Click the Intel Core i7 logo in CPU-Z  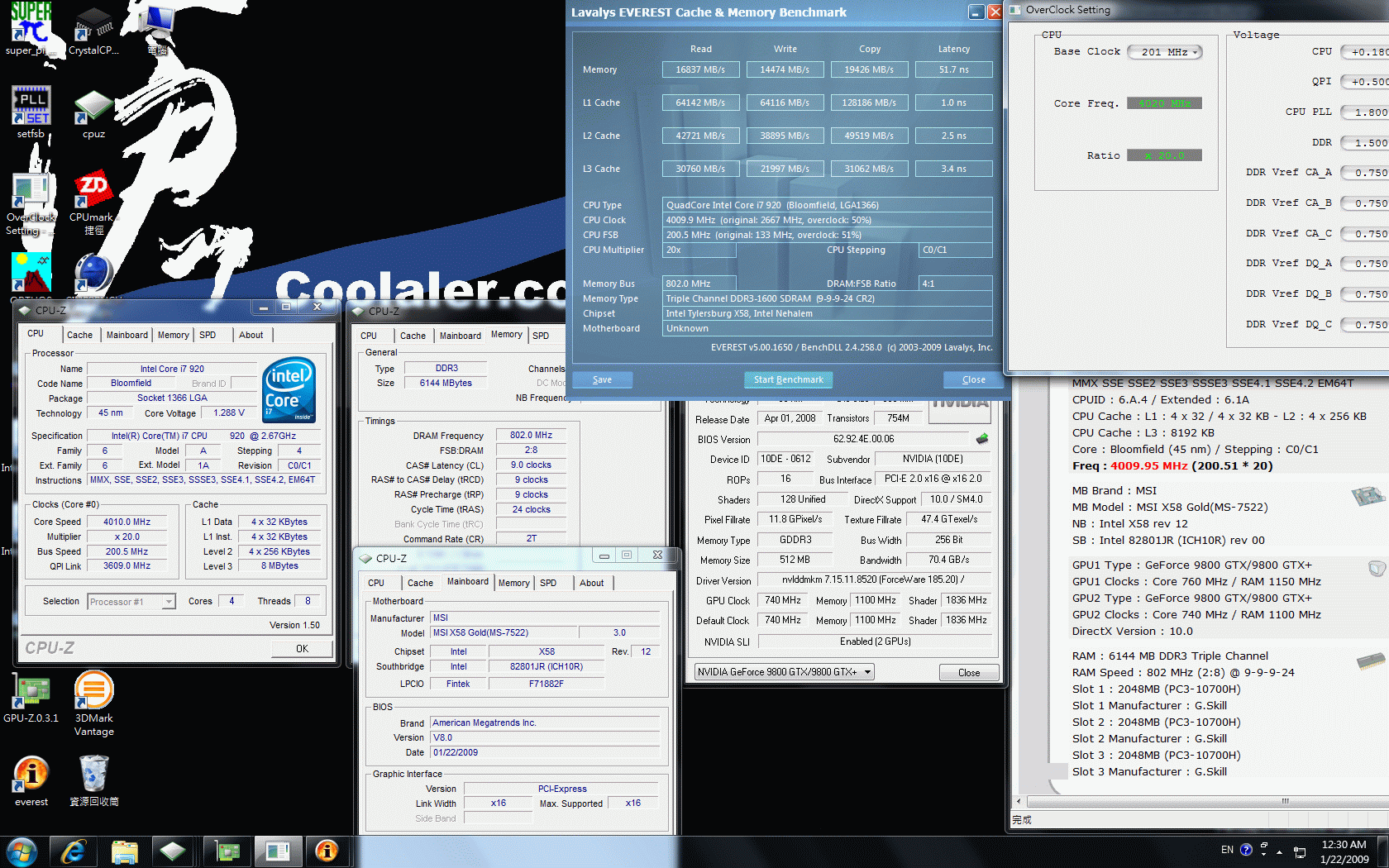(289, 389)
